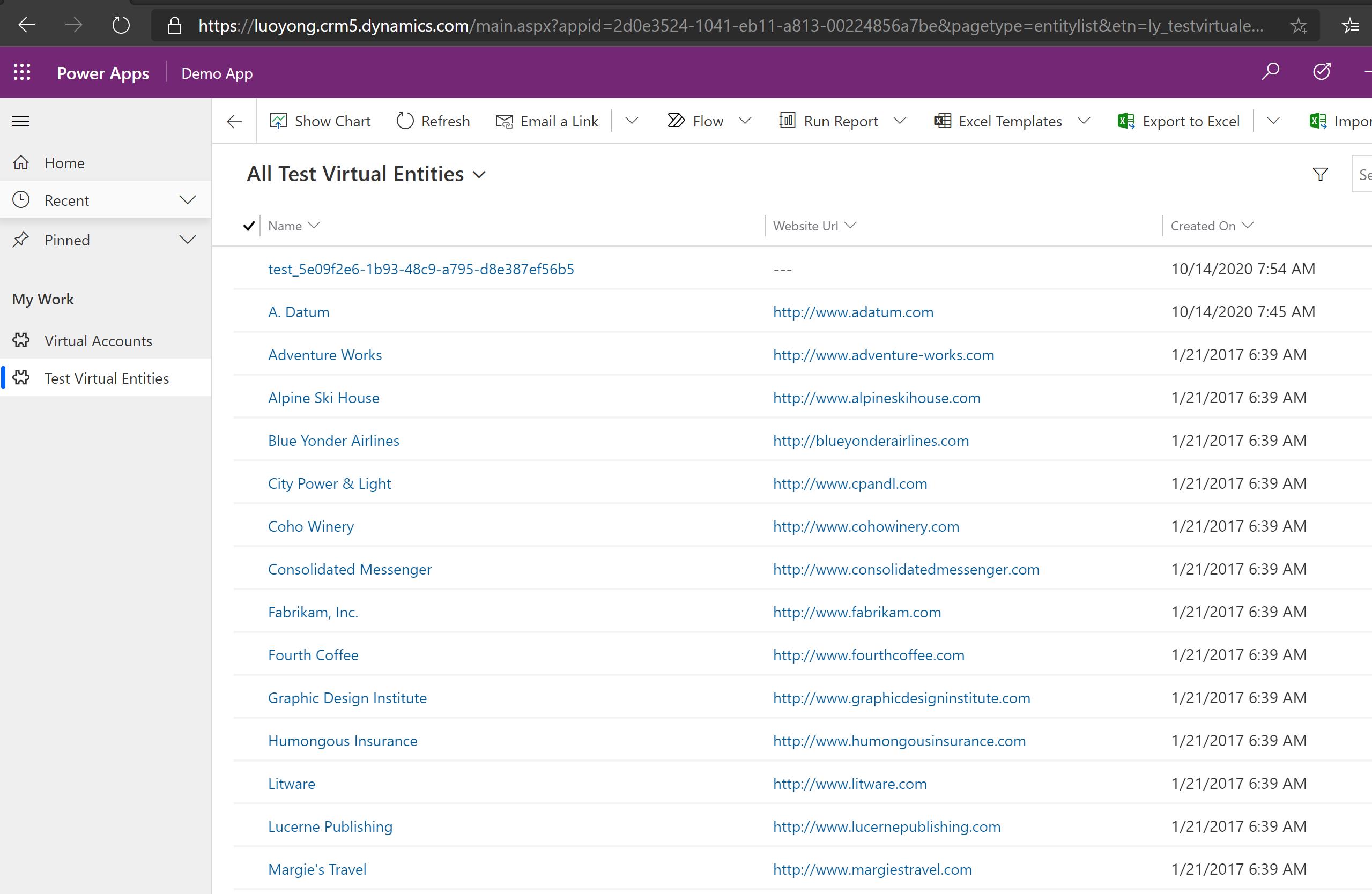Visit http://www.cpandl.com link
This screenshot has width=1372, height=894.
(850, 483)
